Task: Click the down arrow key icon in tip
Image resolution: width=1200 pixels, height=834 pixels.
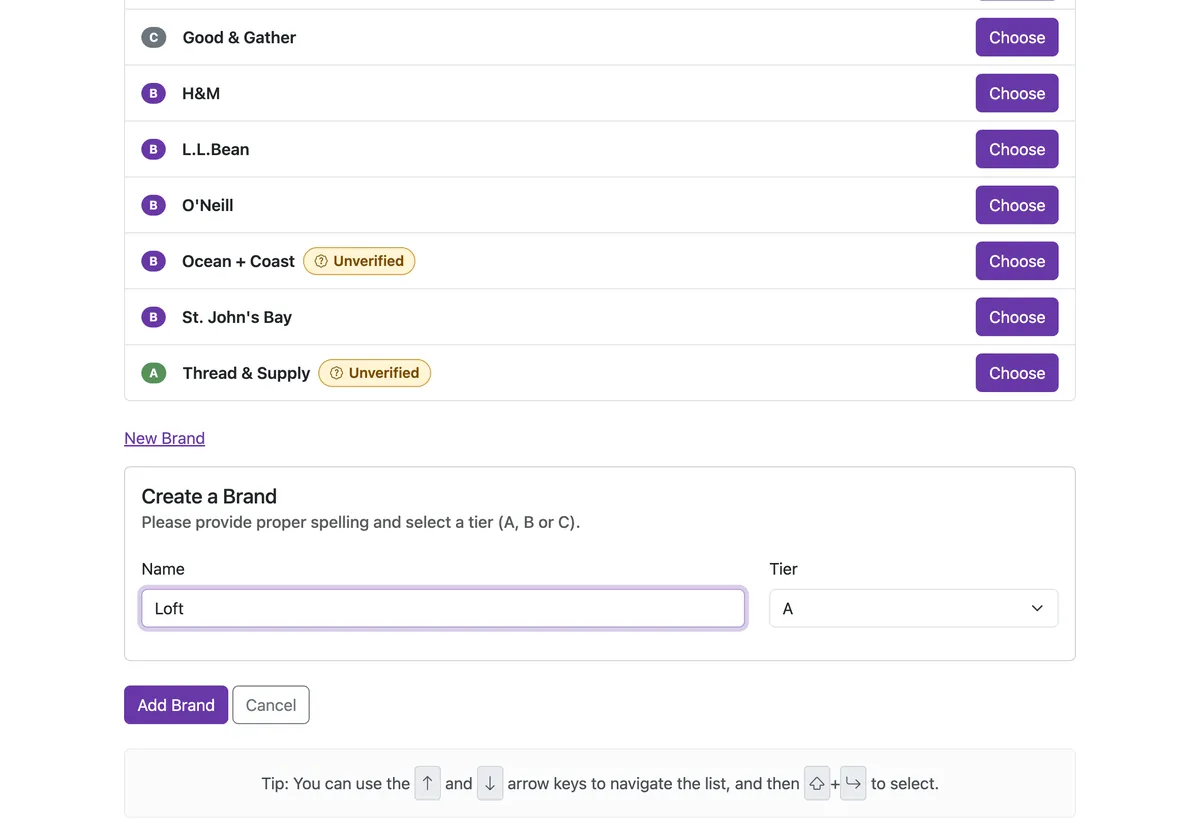Action: tap(490, 783)
